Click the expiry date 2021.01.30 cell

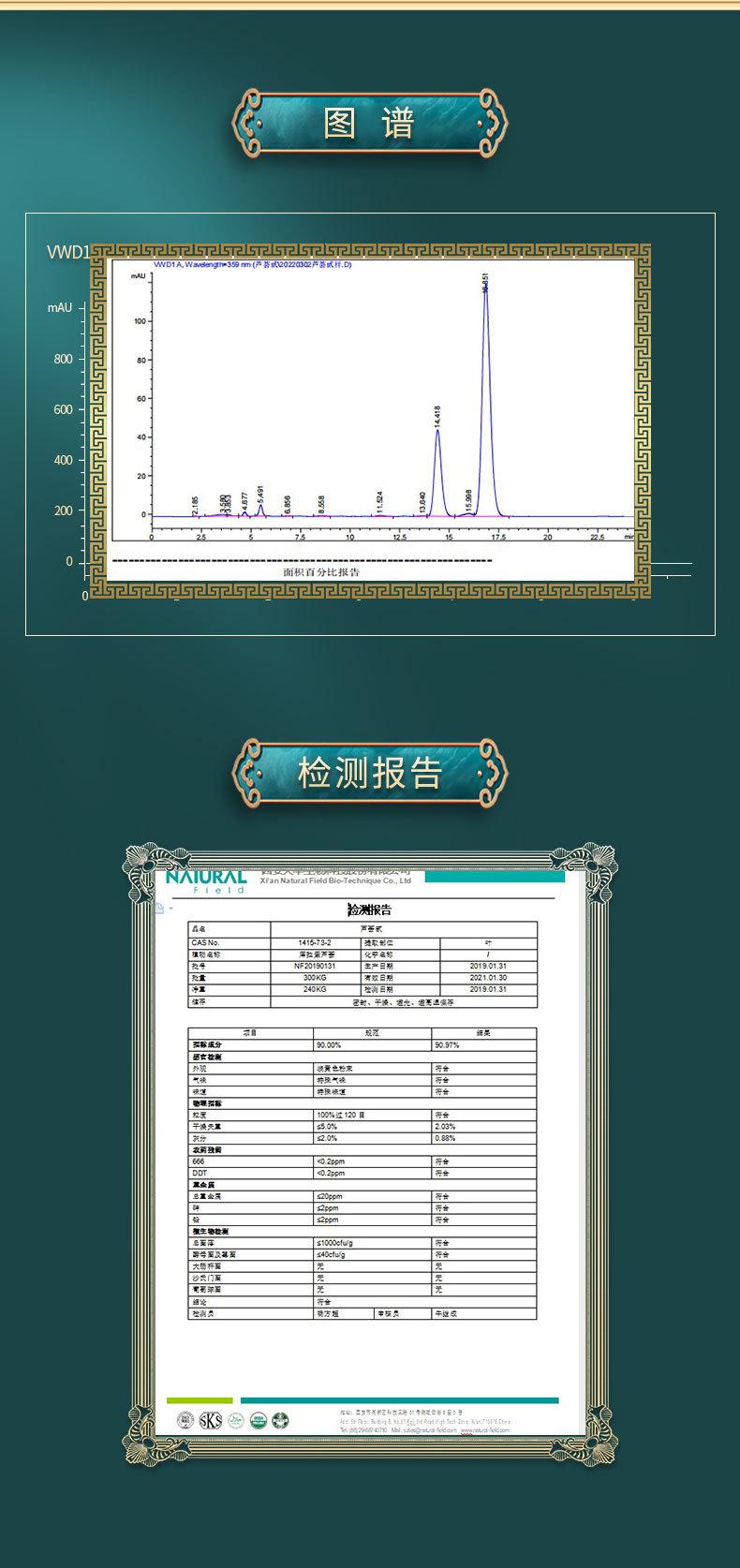click(488, 977)
